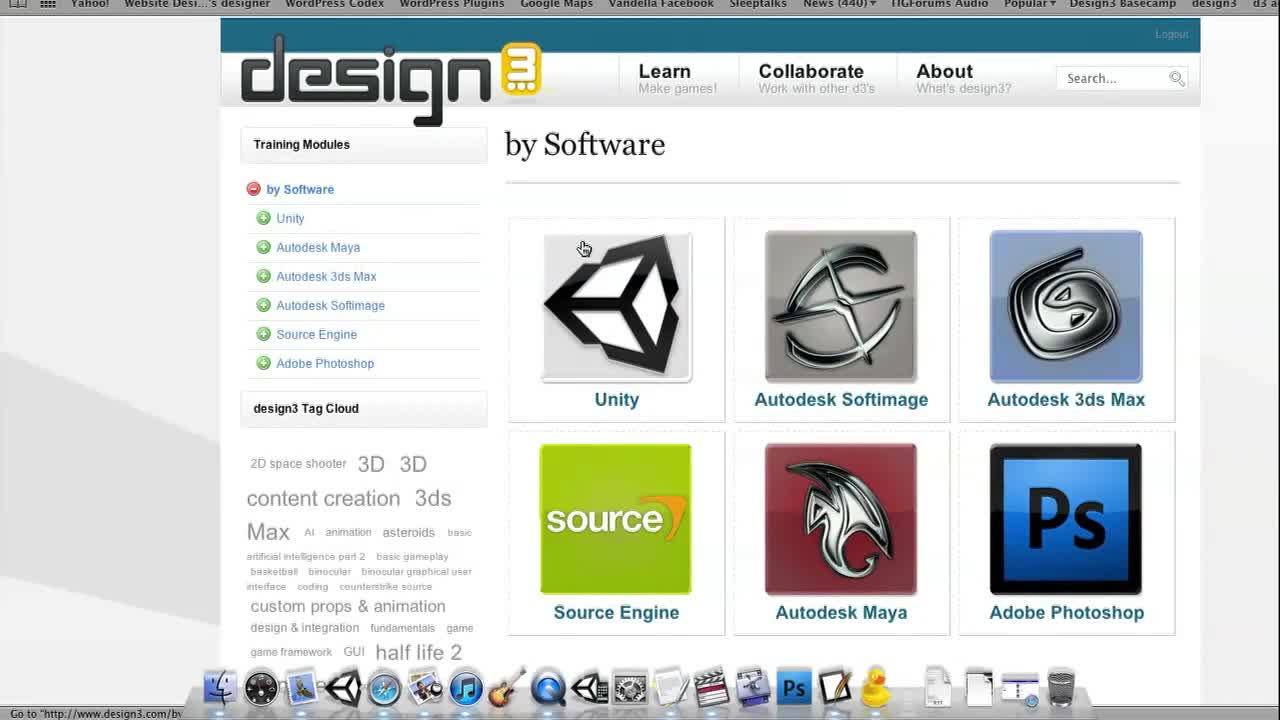Image resolution: width=1280 pixels, height=720 pixels.
Task: Open iMovie from the Dock
Action: point(710,688)
